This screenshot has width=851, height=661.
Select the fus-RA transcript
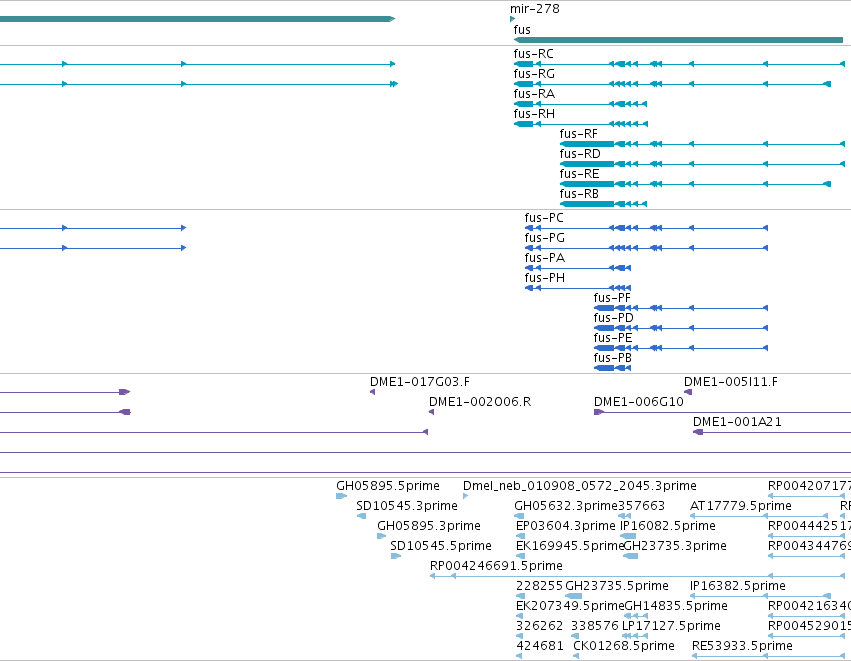click(x=580, y=104)
